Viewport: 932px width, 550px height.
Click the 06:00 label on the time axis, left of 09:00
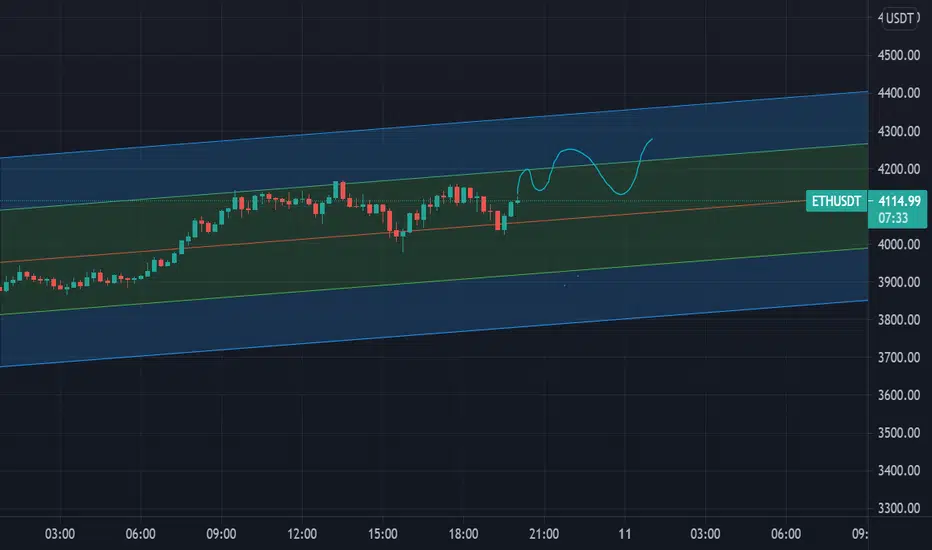pos(141,534)
